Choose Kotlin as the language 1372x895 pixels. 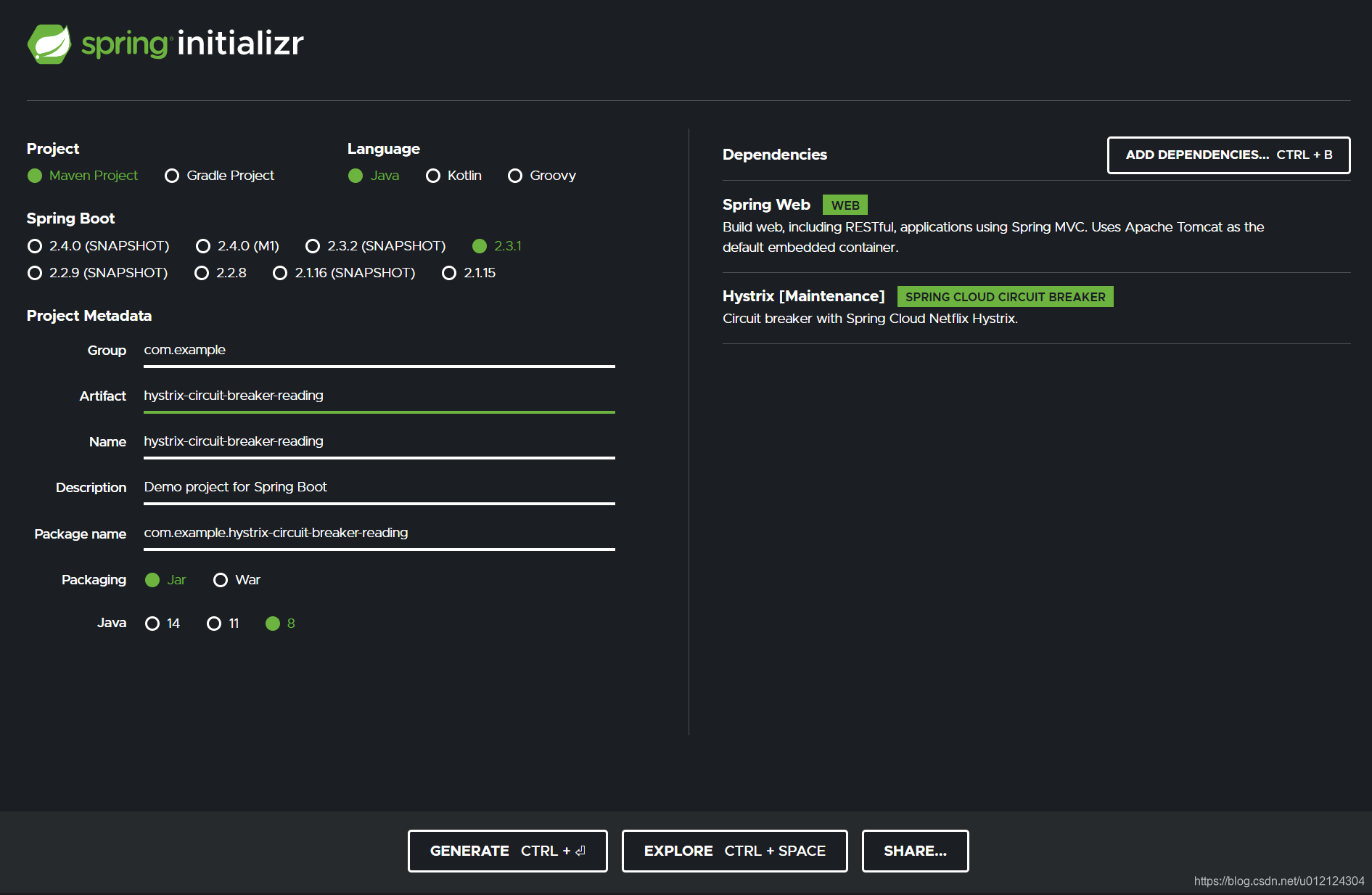[453, 176]
